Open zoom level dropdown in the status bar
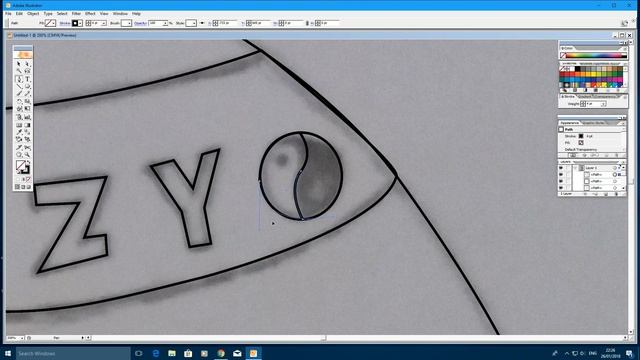Image resolution: width=640 pixels, height=360 pixels. click(x=22, y=338)
